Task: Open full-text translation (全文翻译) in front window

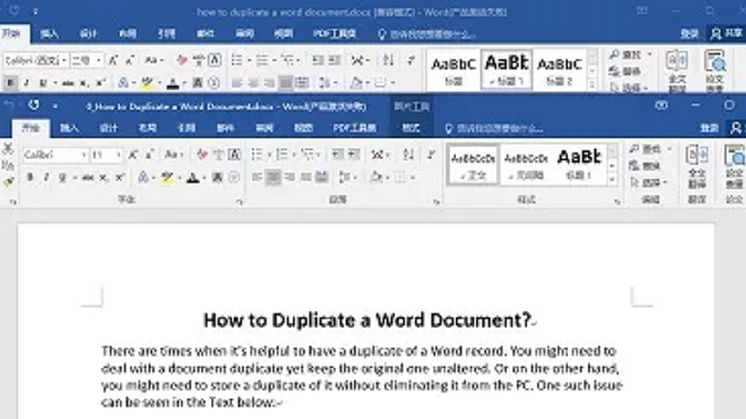Action: (x=697, y=167)
